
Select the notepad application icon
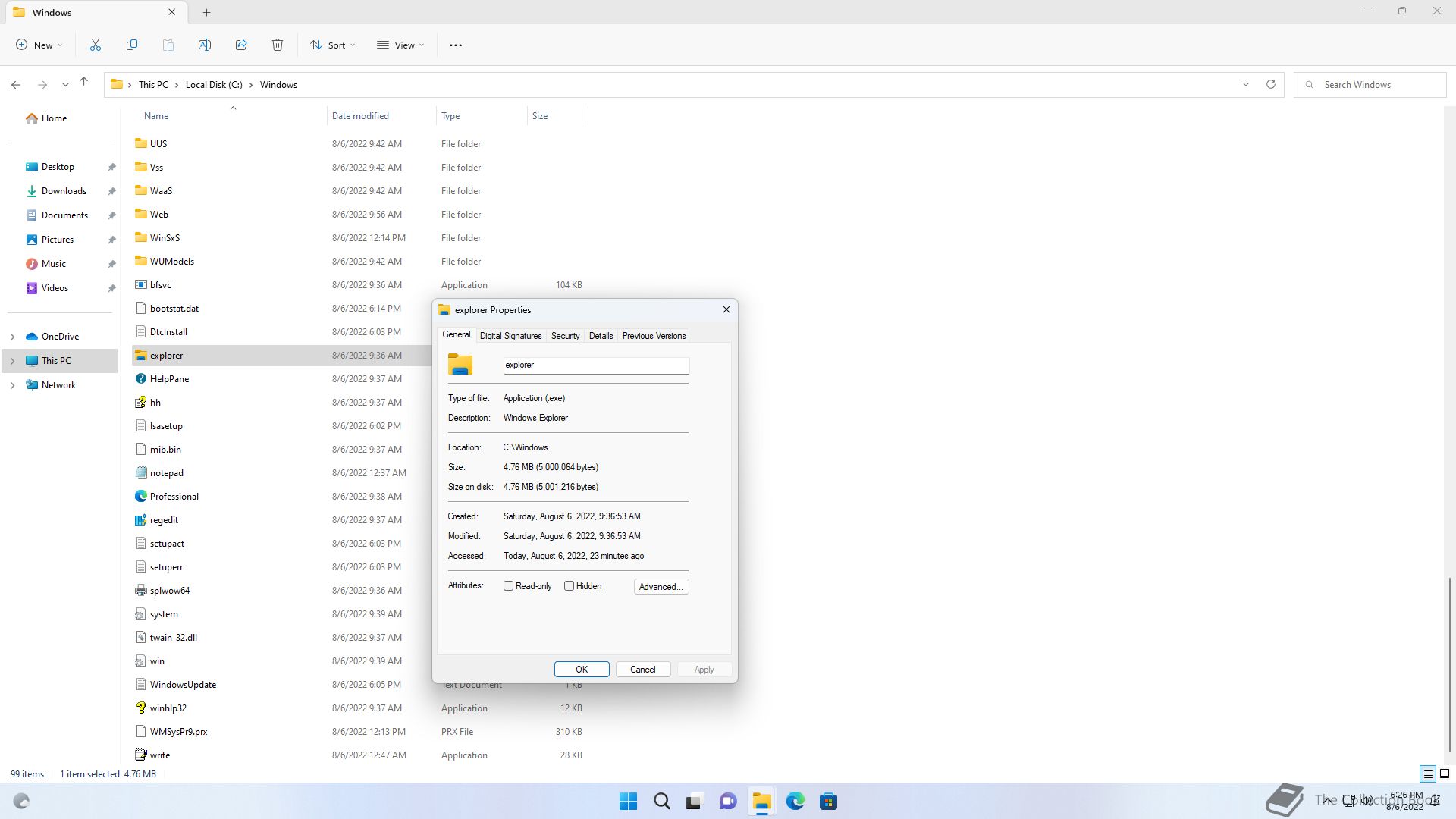[140, 473]
